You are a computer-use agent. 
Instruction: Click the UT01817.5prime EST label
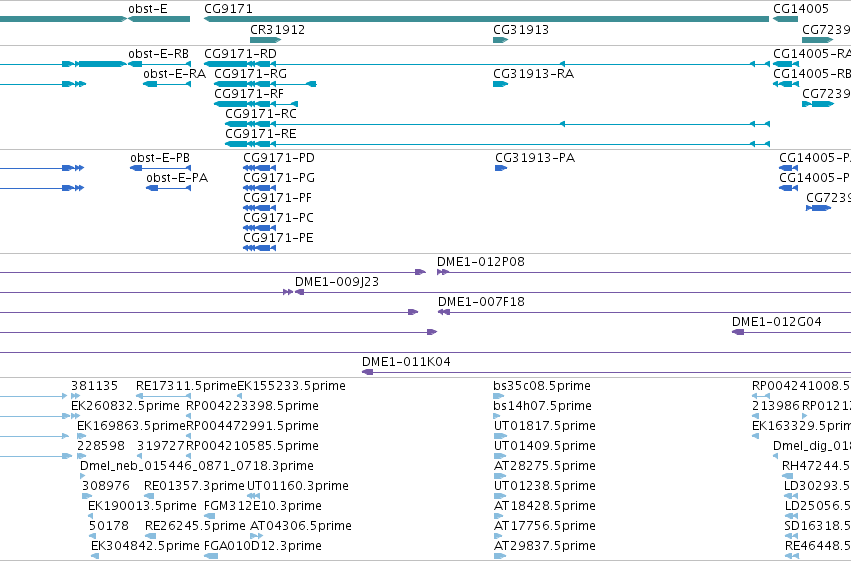click(544, 426)
